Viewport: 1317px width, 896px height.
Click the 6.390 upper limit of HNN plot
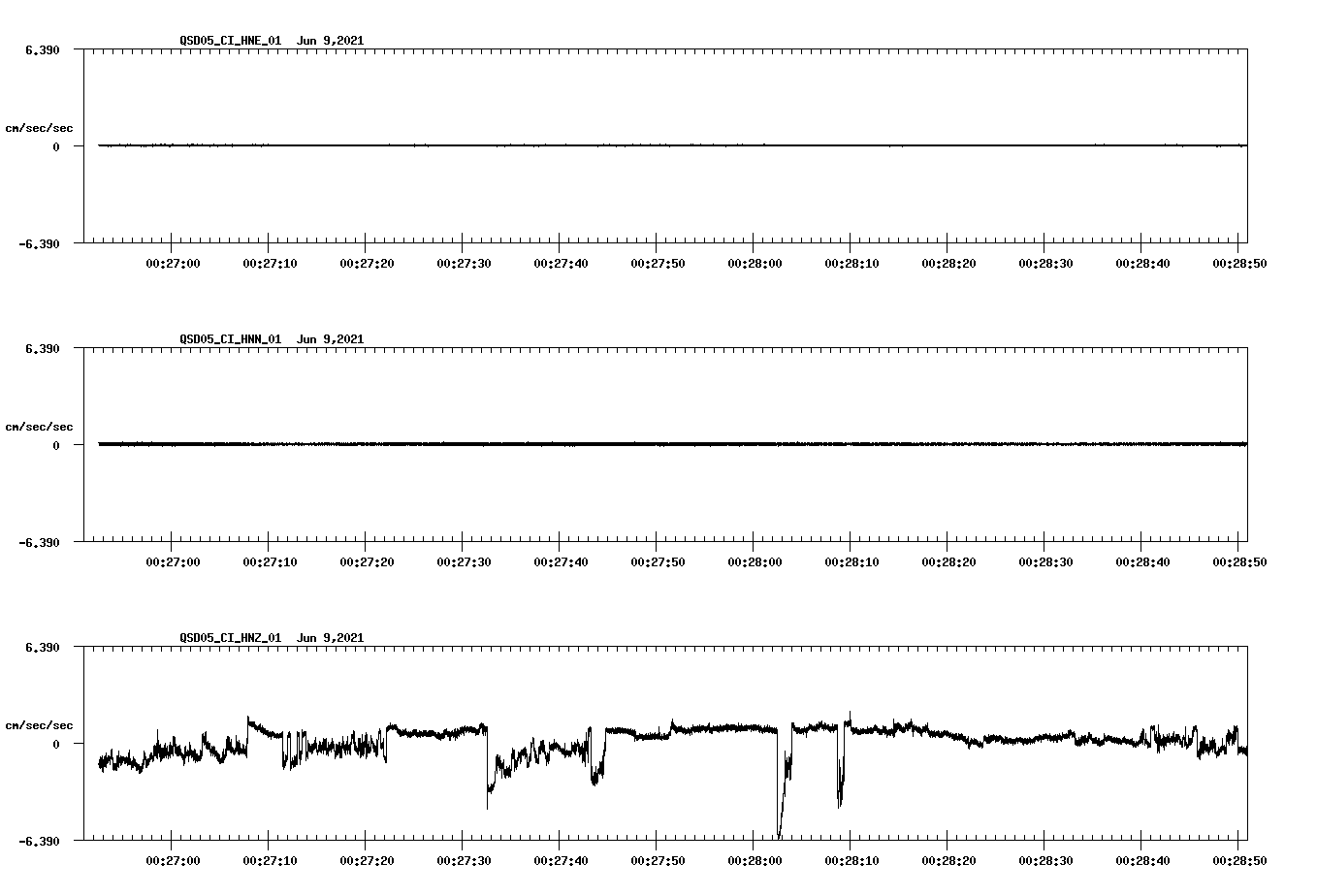pos(43,348)
